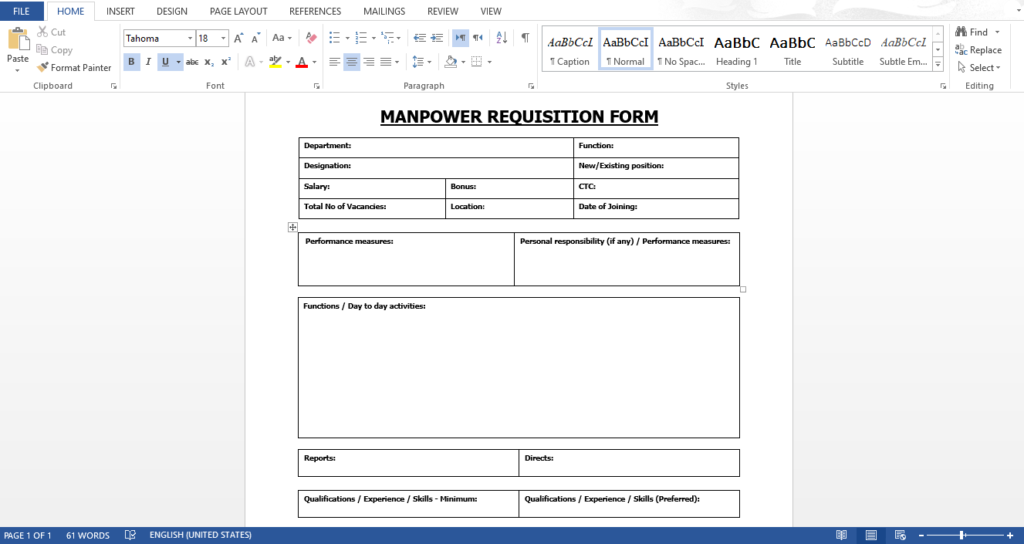Align text to the right
This screenshot has height=544, width=1024.
[x=369, y=62]
